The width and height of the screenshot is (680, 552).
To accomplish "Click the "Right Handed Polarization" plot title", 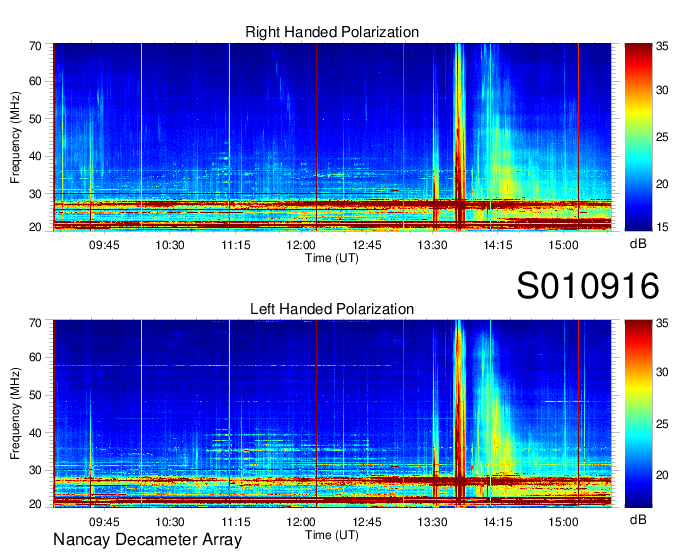I will coord(332,33).
